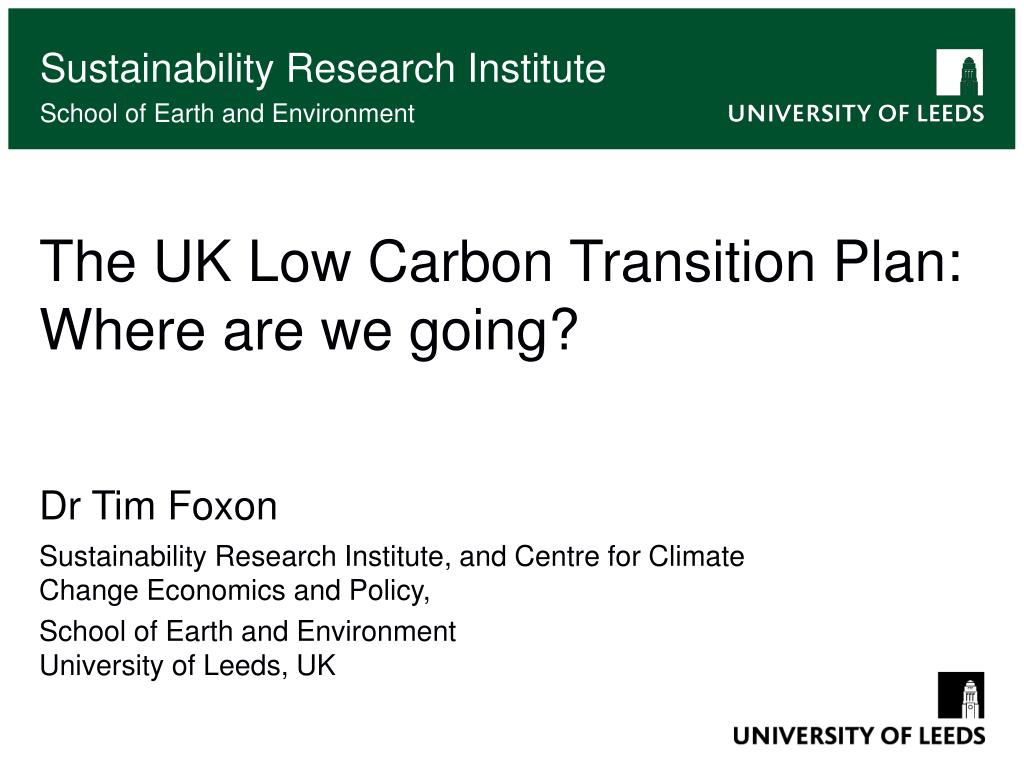Viewport: 1024px width, 768px height.
Task: Click the word Carbon in the title
Action: 460,261
